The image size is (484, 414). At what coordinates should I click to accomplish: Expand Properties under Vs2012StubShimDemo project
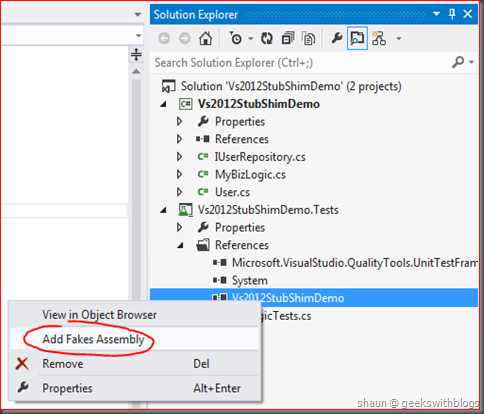pos(180,122)
